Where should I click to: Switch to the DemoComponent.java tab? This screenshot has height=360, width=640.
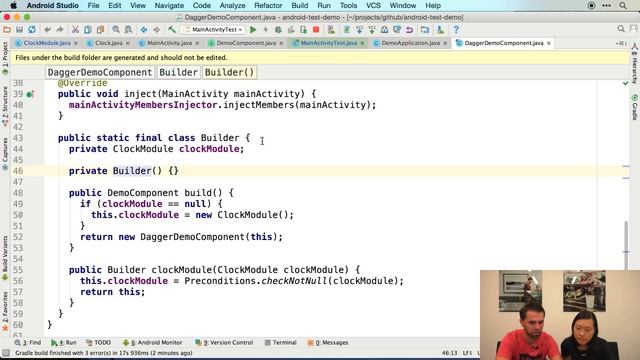pos(246,43)
